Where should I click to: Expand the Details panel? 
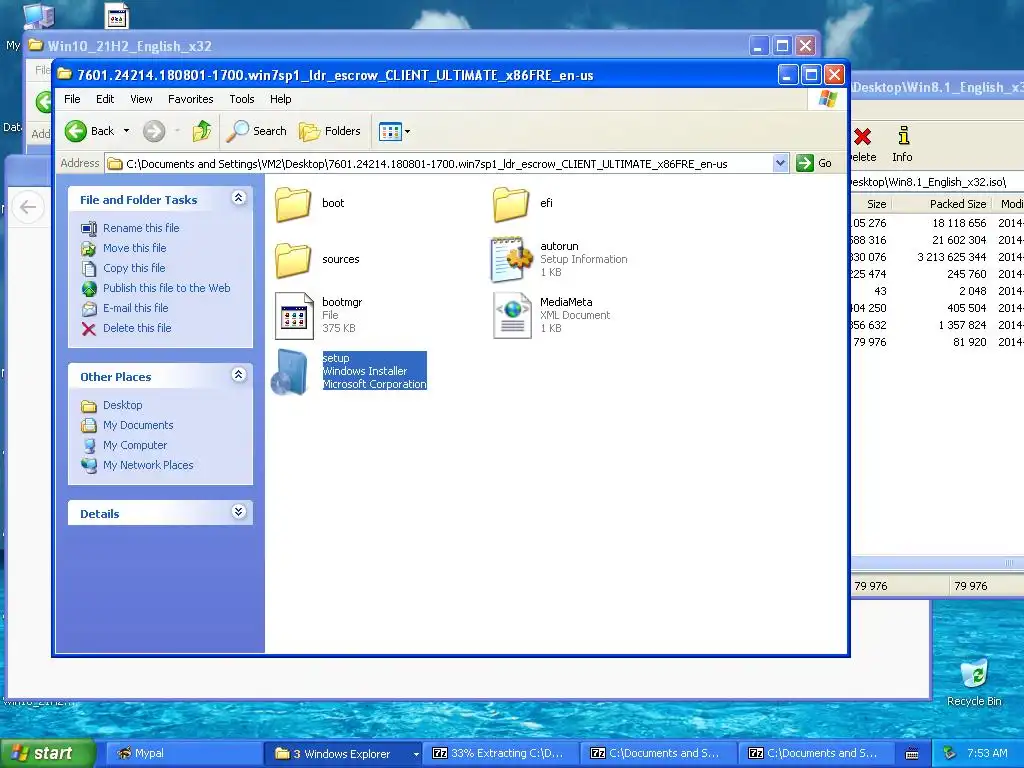point(239,513)
